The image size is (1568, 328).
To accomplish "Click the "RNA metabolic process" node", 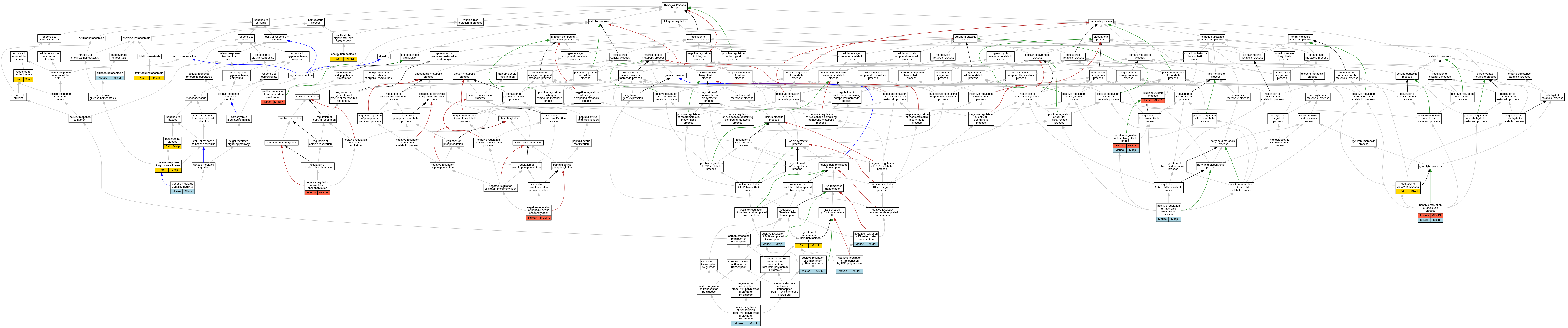I will tap(774, 119).
